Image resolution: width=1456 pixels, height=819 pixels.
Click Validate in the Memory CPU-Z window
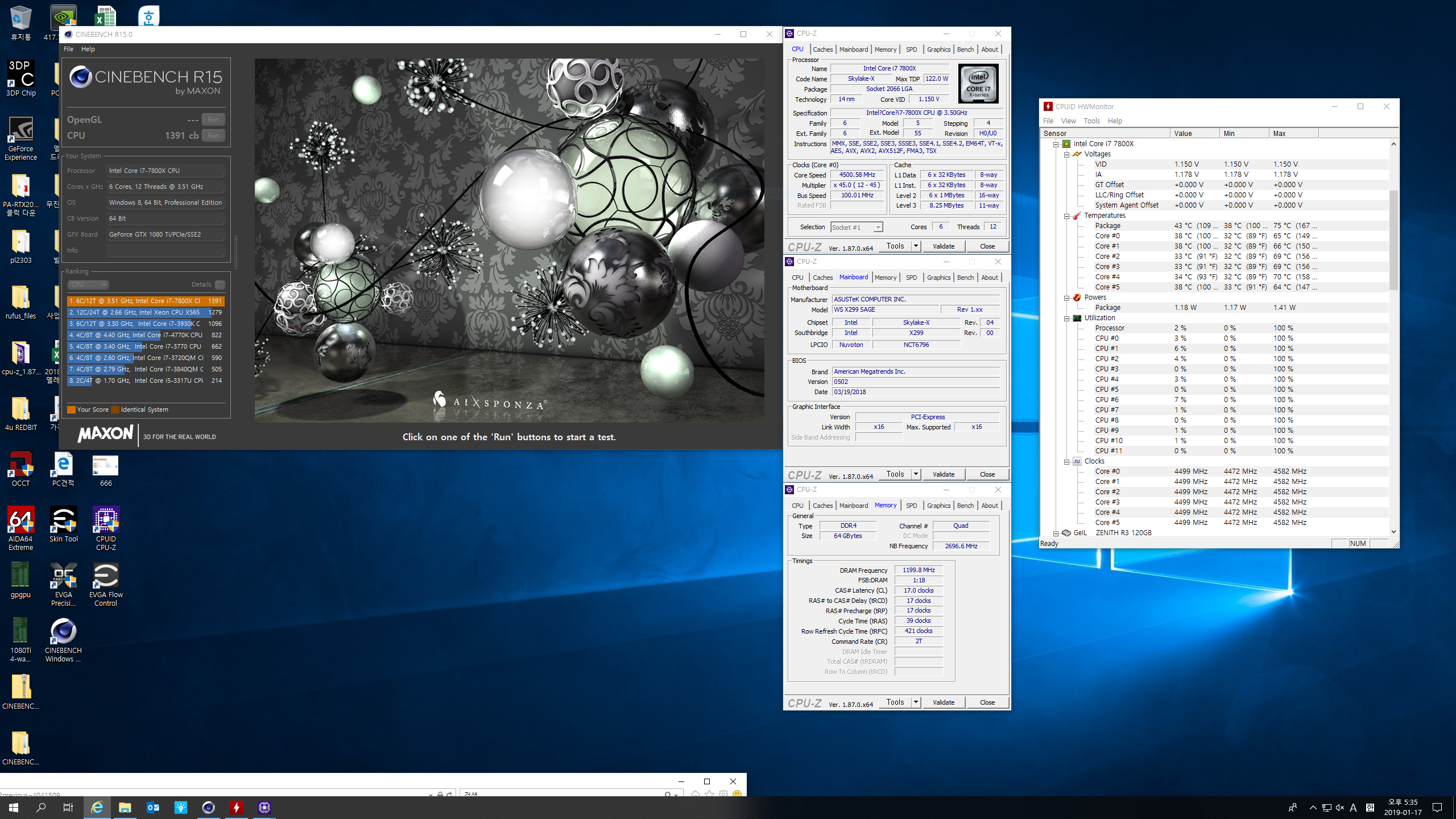944,702
